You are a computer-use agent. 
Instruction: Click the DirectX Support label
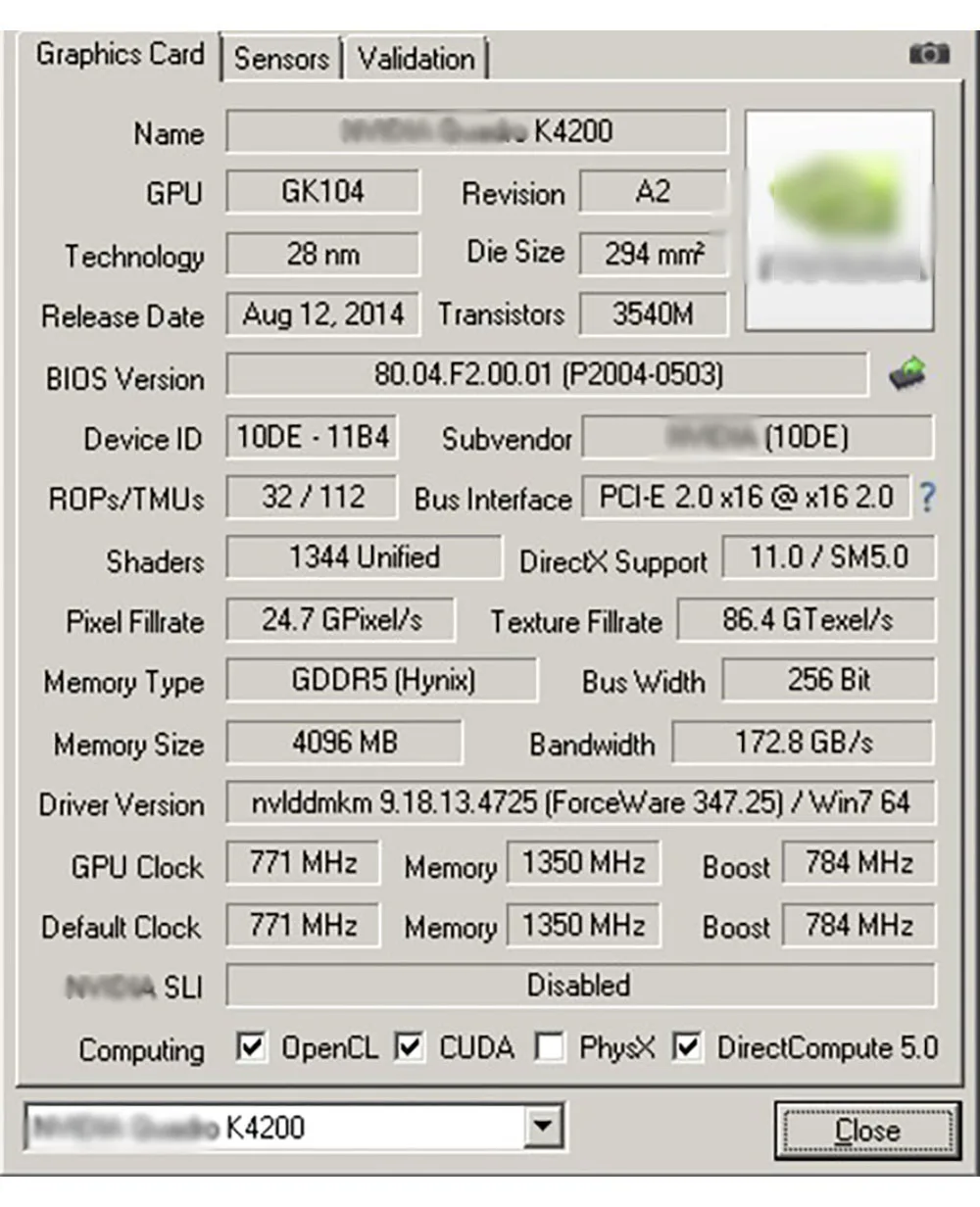click(613, 562)
